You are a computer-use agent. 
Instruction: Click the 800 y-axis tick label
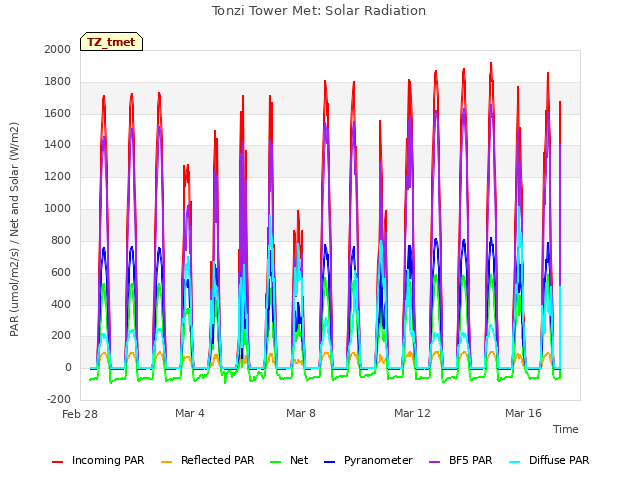[x=61, y=240]
